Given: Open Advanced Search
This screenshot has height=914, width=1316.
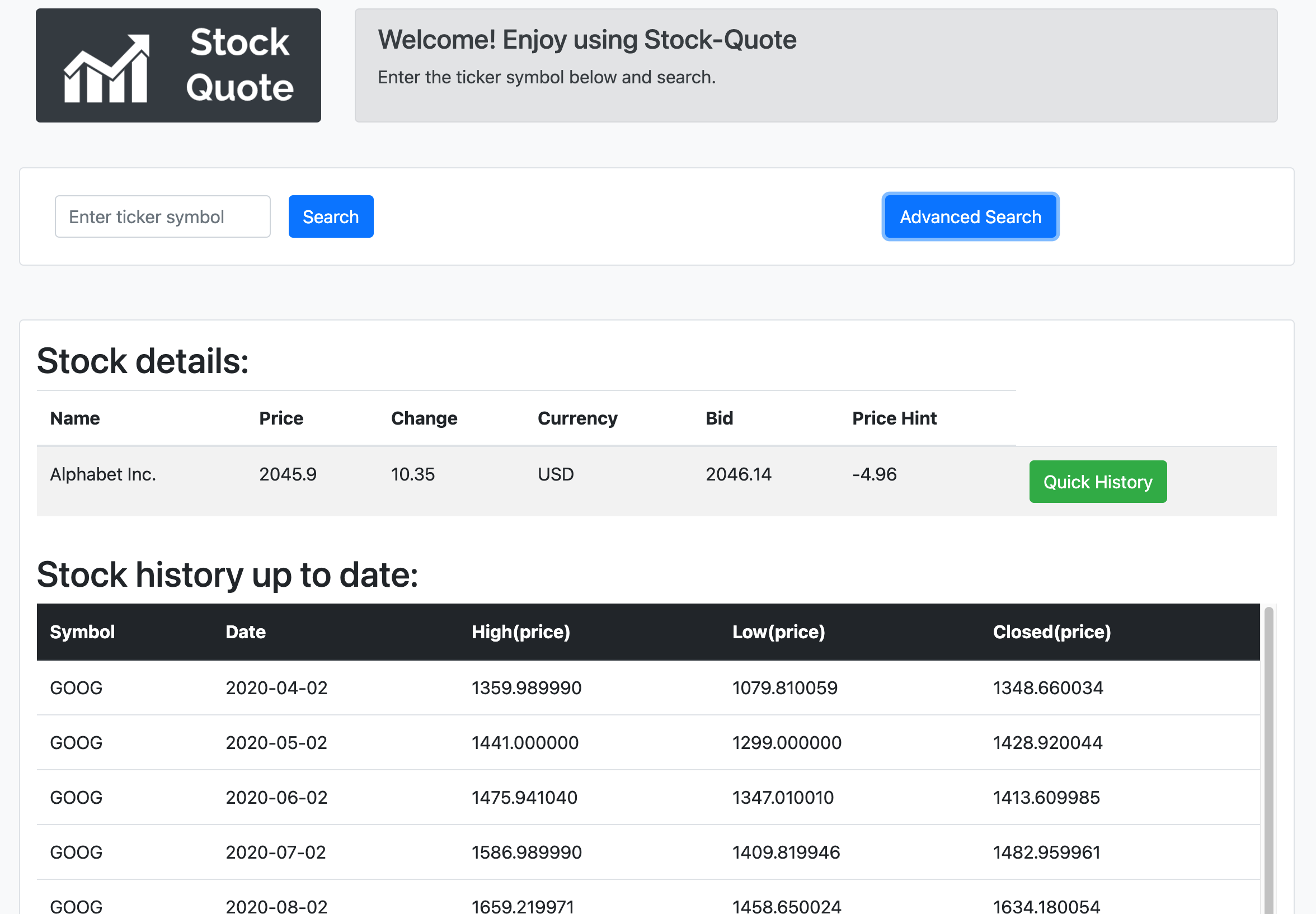Looking at the screenshot, I should 970,217.
